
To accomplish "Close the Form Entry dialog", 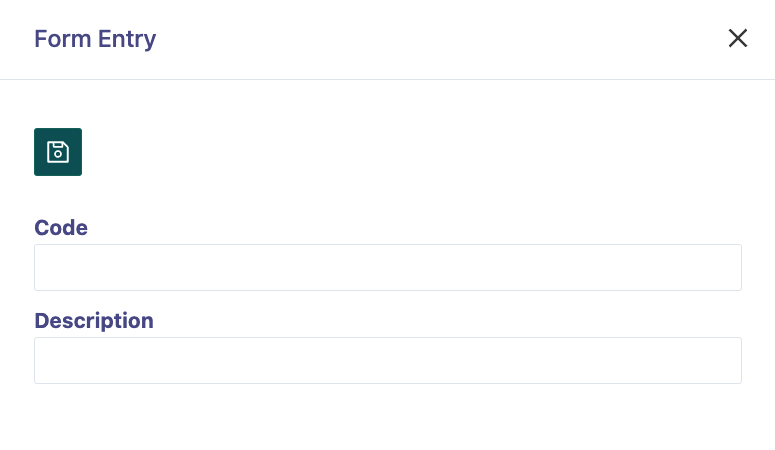I will click(738, 38).
